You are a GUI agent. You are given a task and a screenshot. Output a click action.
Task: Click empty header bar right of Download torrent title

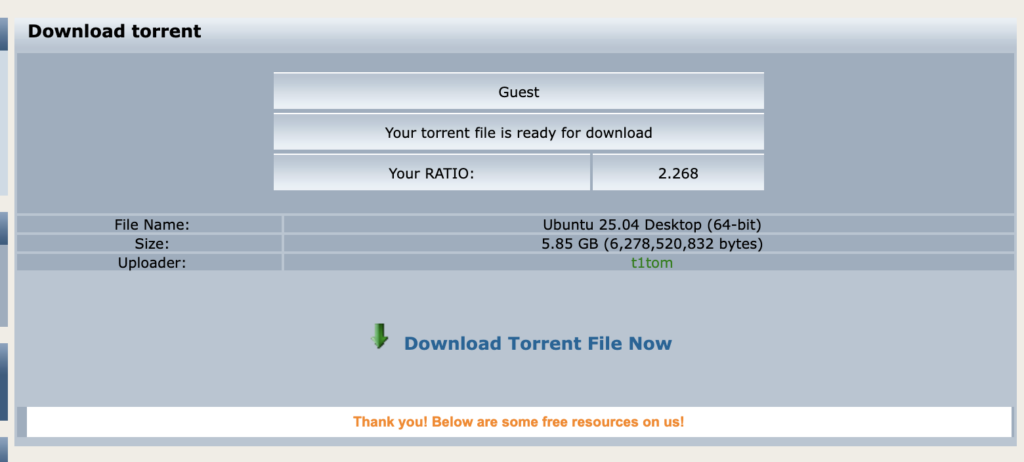click(x=600, y=31)
